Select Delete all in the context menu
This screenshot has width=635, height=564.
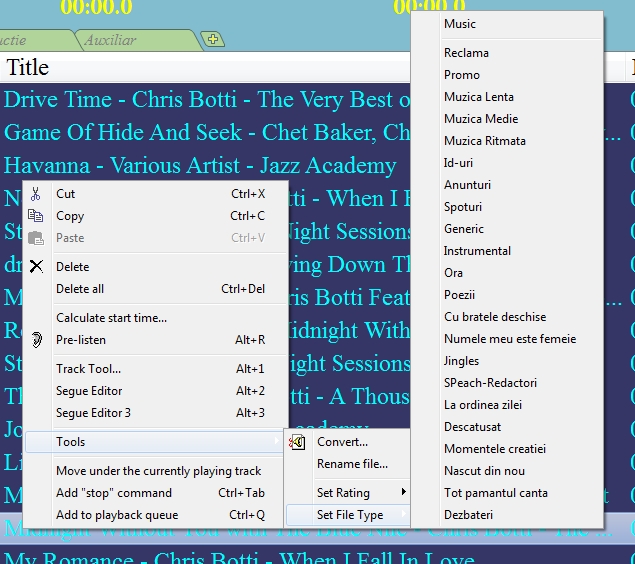(156, 289)
